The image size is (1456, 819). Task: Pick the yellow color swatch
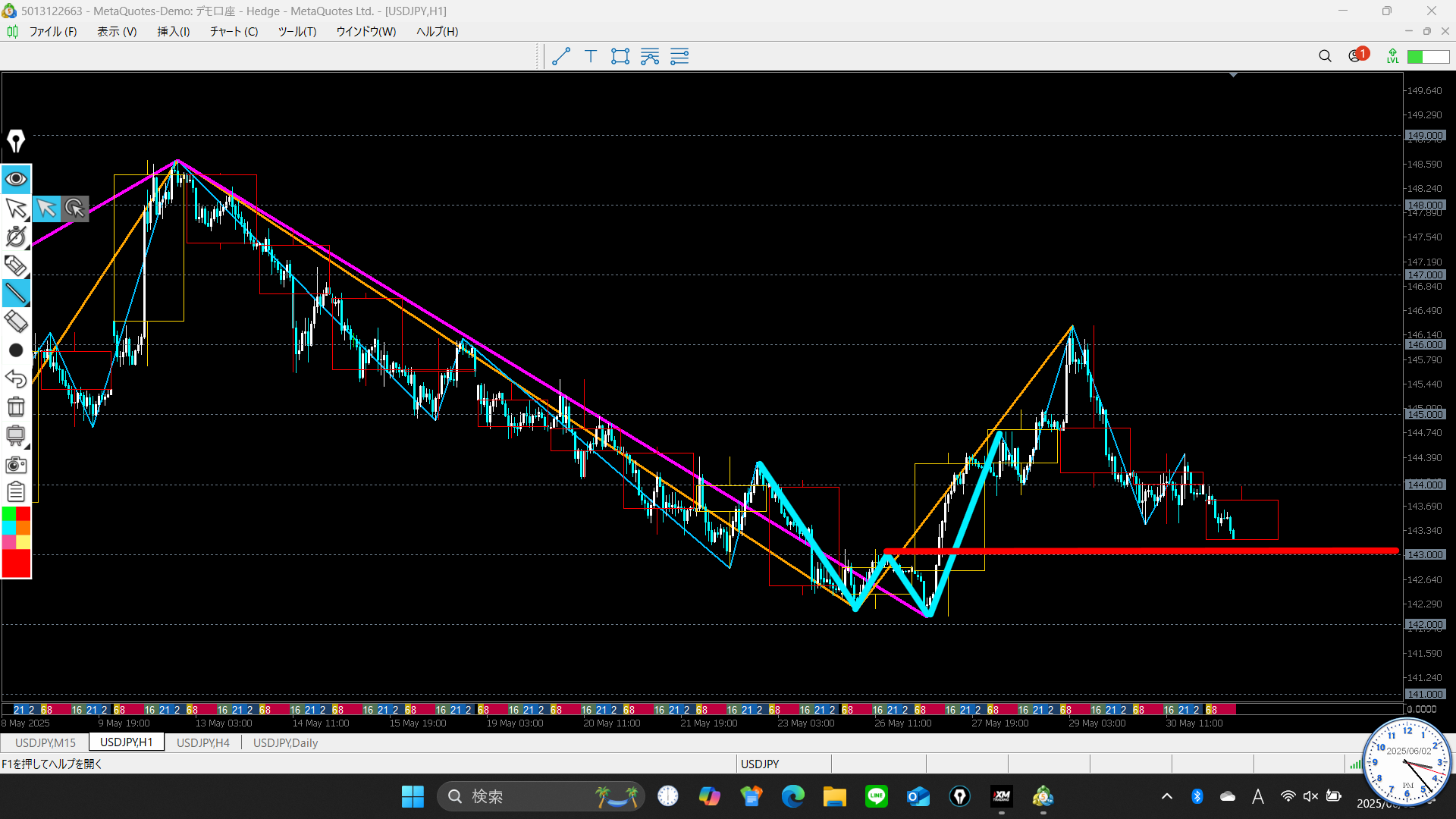(24, 542)
